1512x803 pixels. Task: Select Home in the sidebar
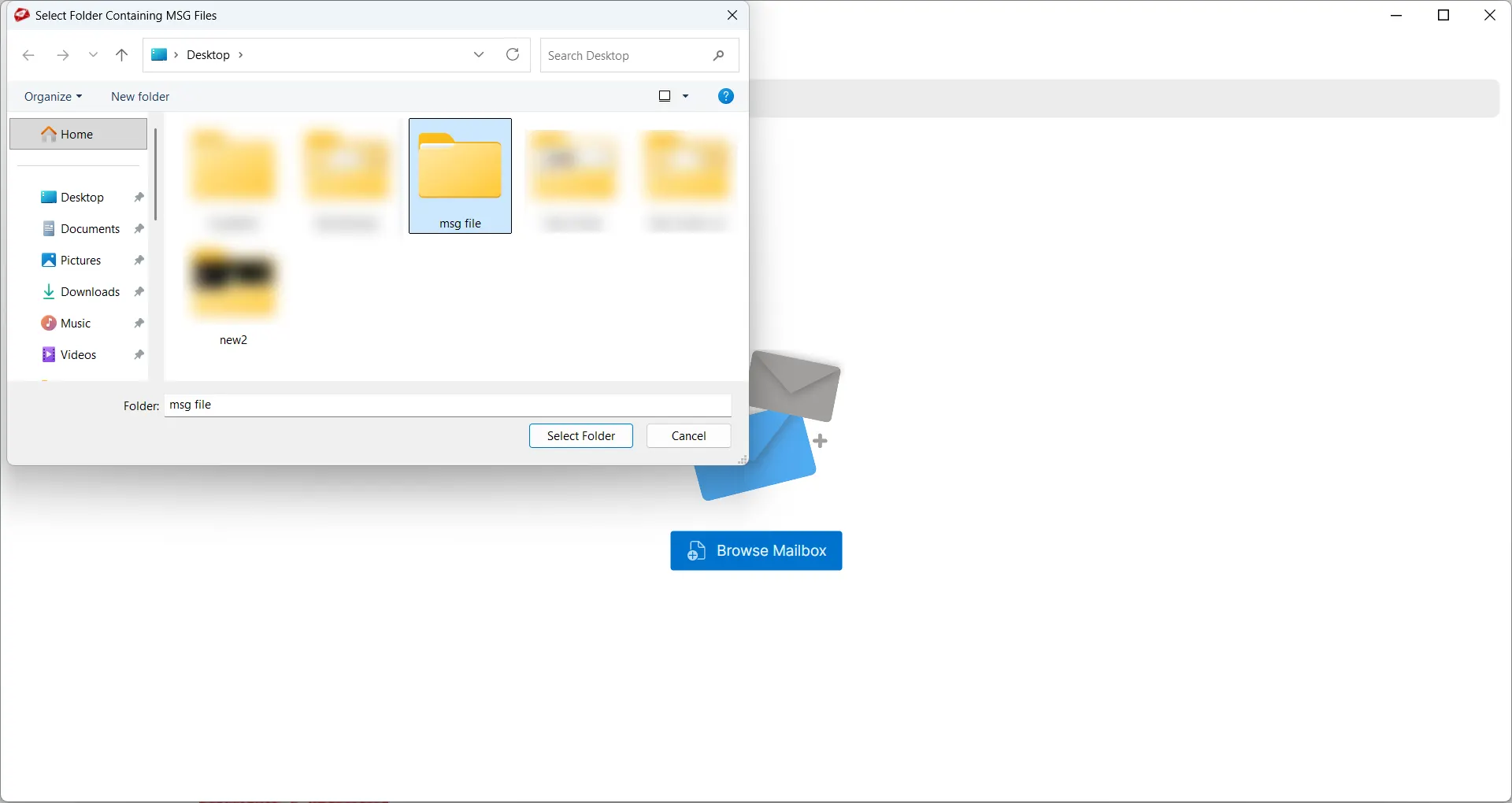(76, 134)
